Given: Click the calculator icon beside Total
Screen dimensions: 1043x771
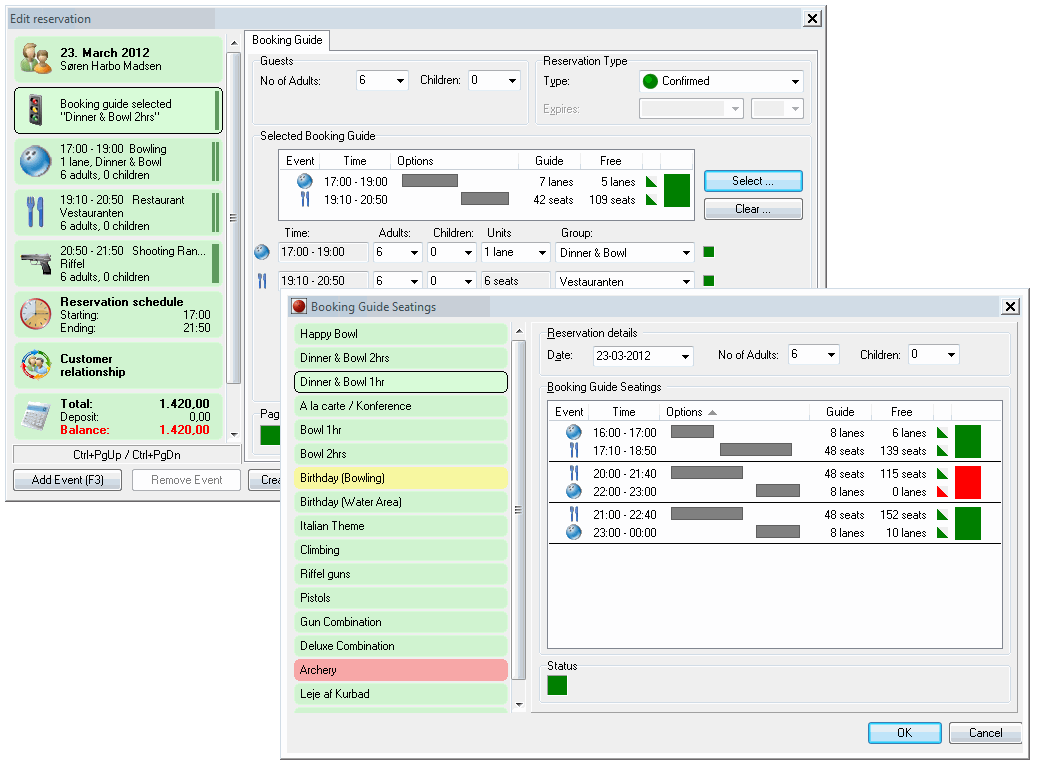Looking at the screenshot, I should (35, 416).
